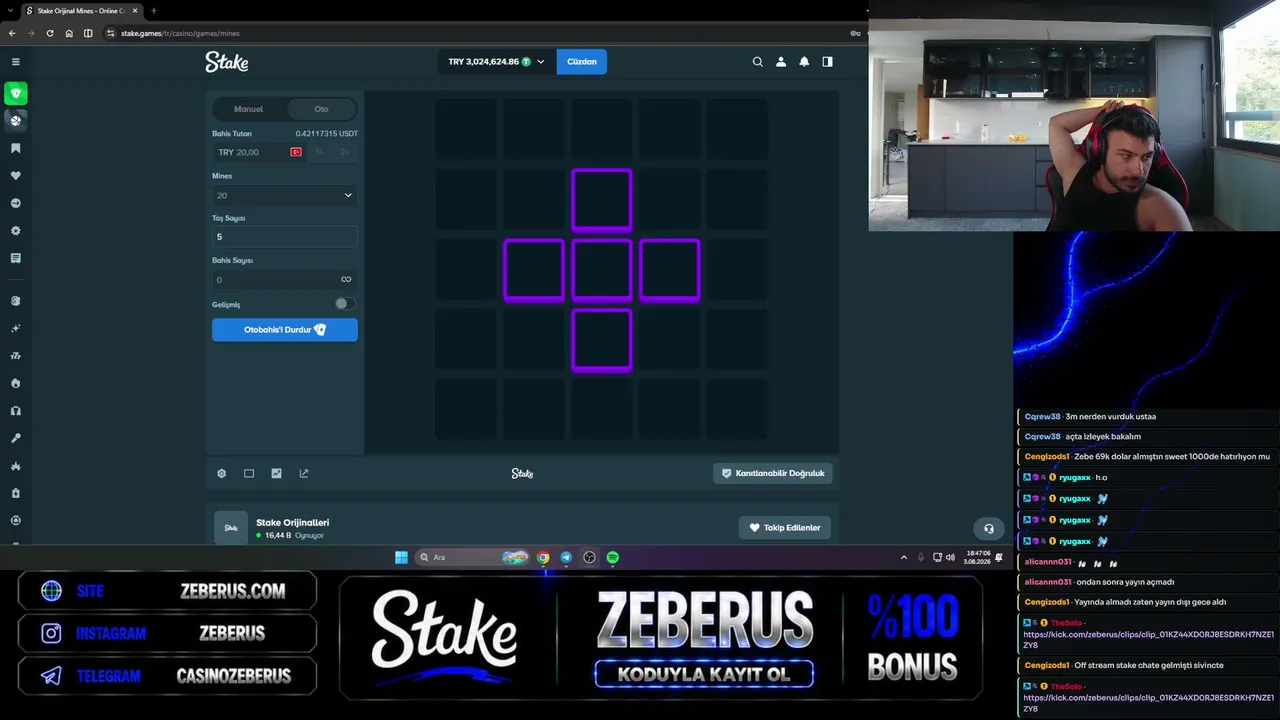Open the Windows Start menu
1280x720 pixels.
pyautogui.click(x=401, y=557)
